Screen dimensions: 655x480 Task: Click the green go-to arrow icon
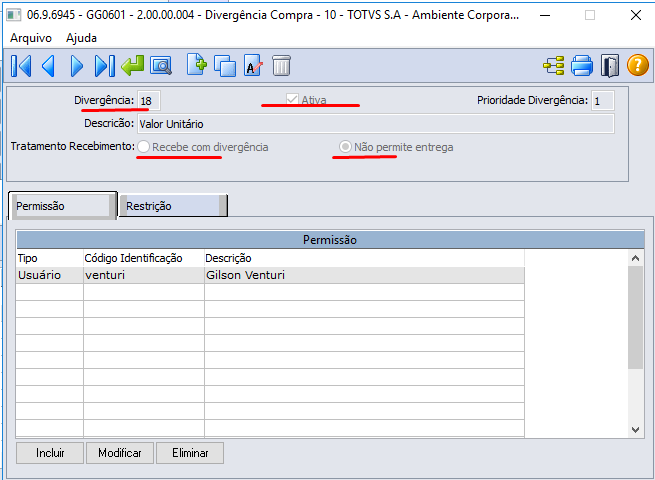(x=132, y=66)
